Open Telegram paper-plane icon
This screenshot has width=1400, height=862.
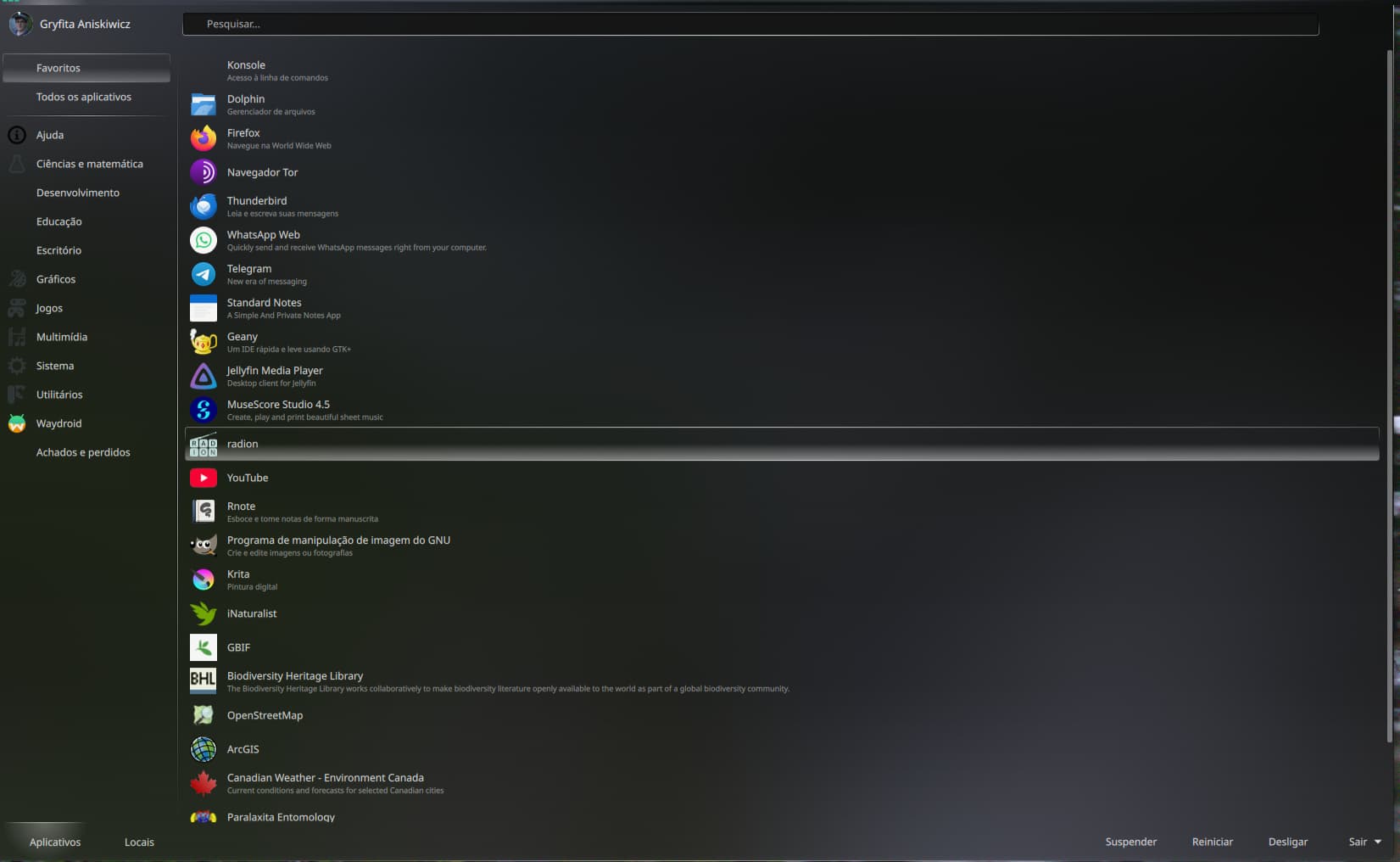pos(204,274)
